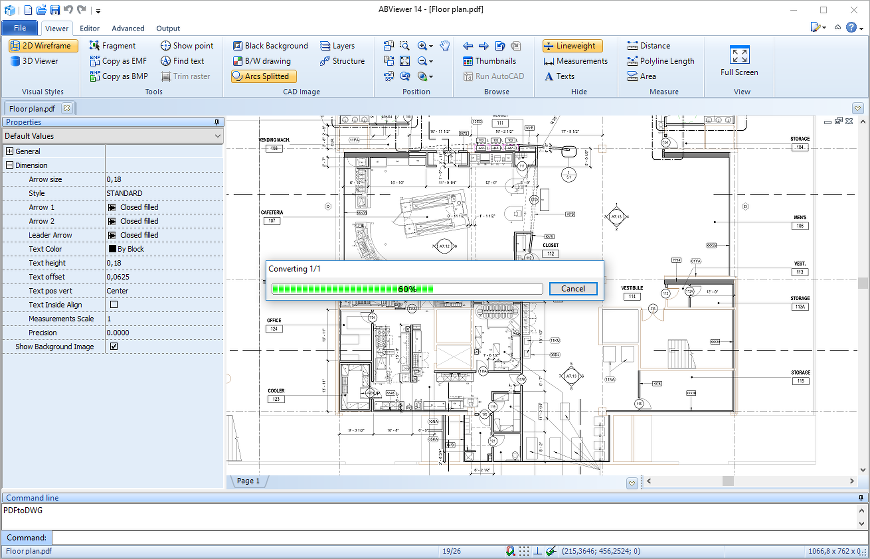Toggle the ortho mode icon in status bar
Screen dimensions: 870x559
coord(537,551)
